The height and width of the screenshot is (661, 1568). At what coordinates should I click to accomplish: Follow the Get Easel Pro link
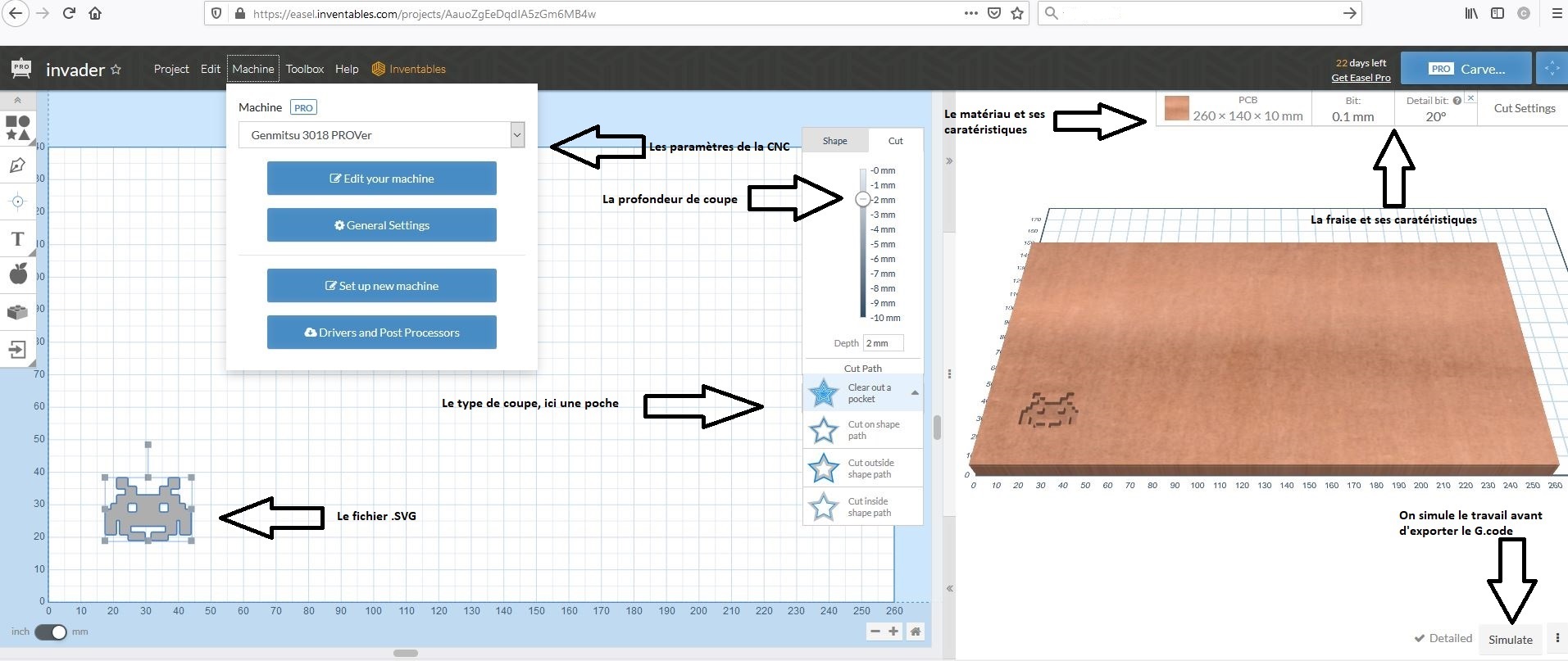(x=1361, y=78)
